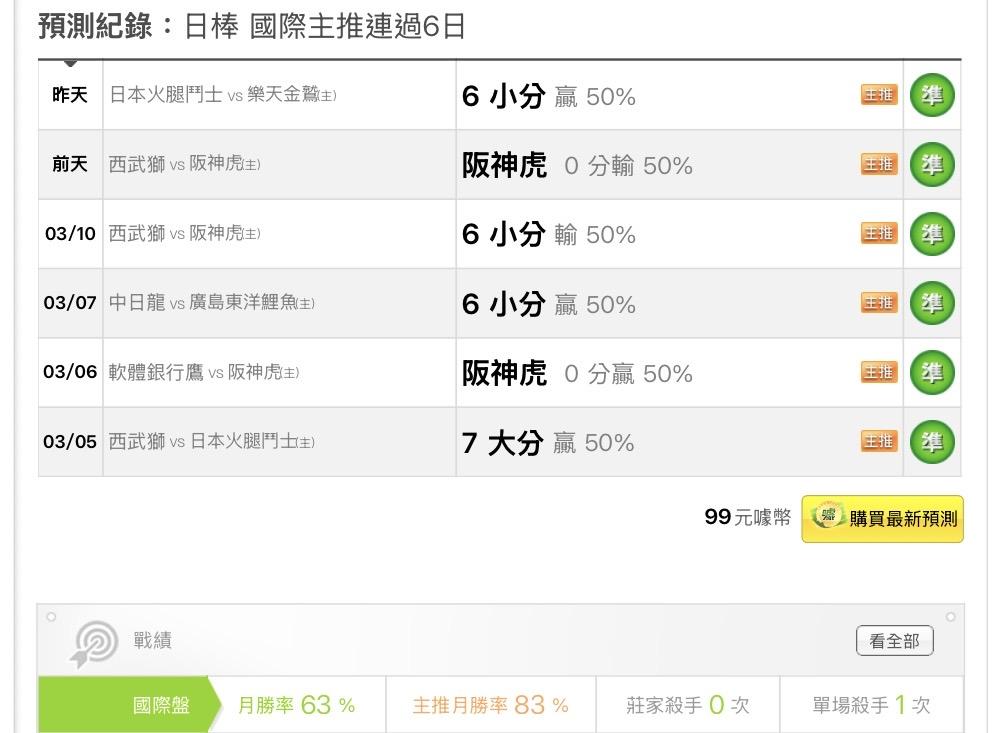Screen dimensions: 1000x733
Task: Click the 99 元噱幣 price label
Action: [x=747, y=517]
